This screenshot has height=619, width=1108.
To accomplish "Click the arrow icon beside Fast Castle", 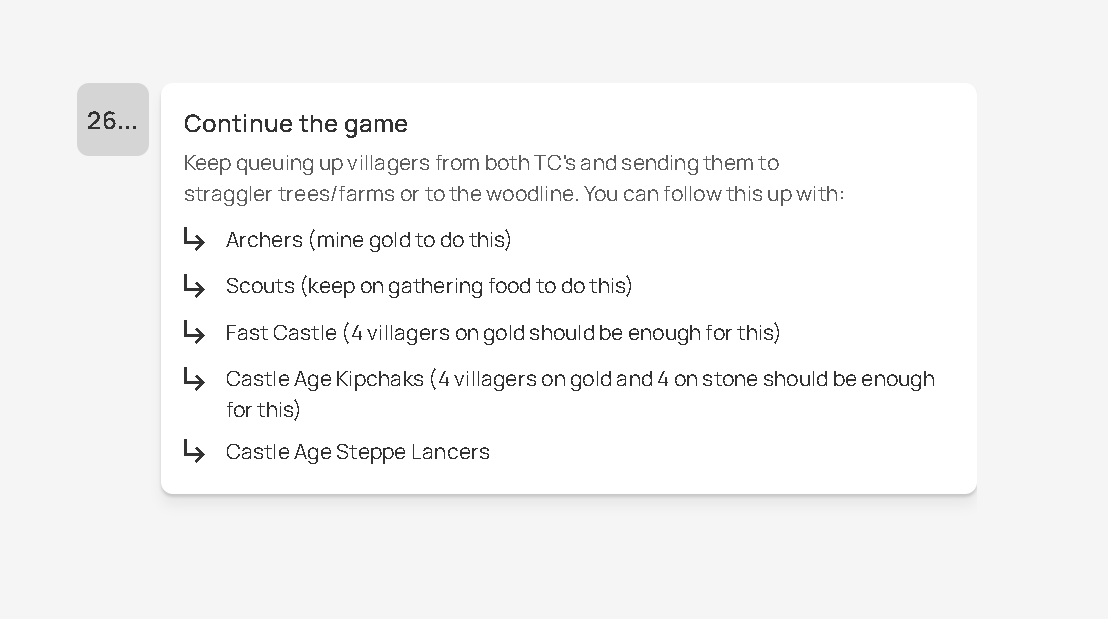I will [x=194, y=332].
